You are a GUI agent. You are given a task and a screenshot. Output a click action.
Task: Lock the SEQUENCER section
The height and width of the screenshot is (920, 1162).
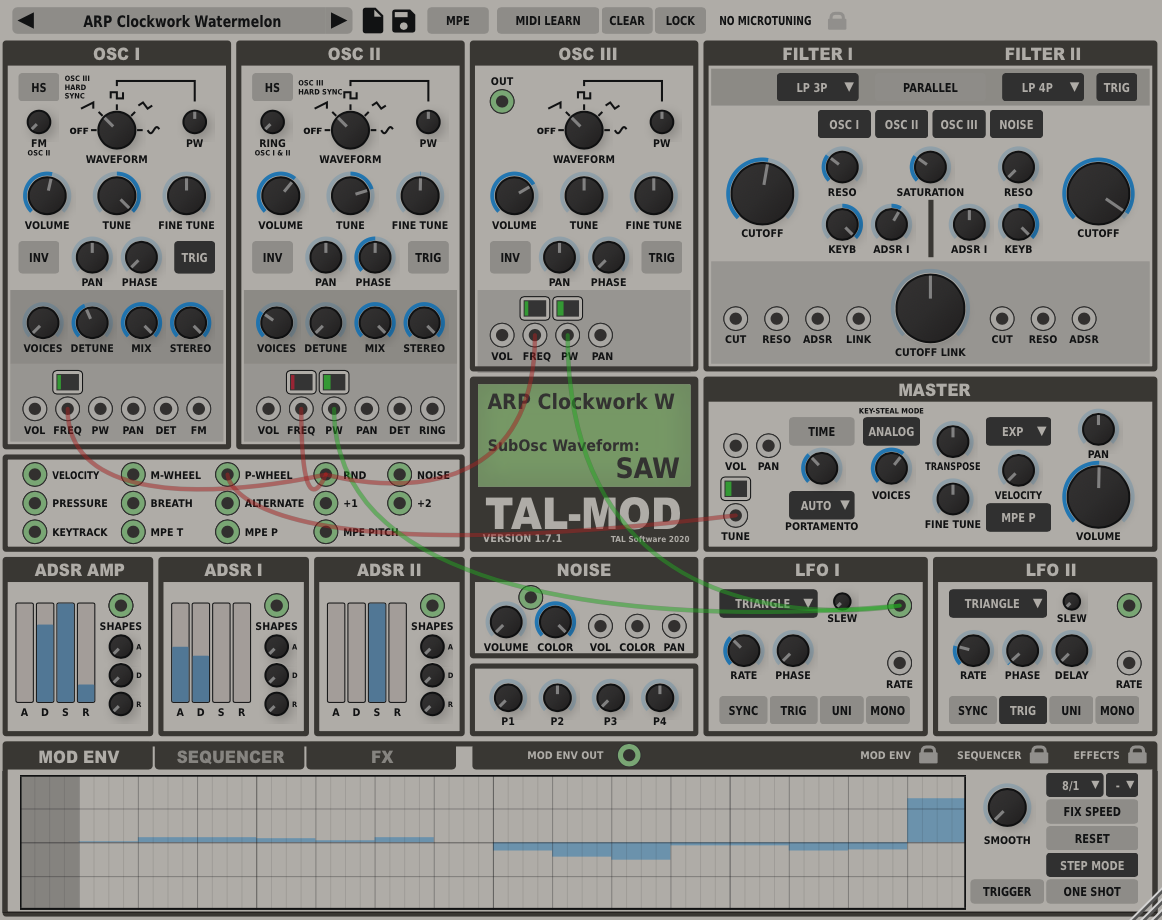point(1040,756)
